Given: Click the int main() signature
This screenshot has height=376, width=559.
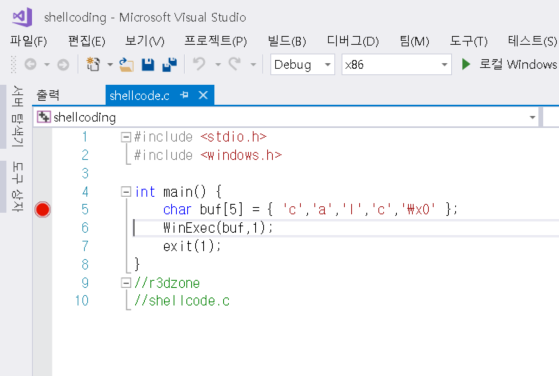Looking at the screenshot, I should coord(178,192).
